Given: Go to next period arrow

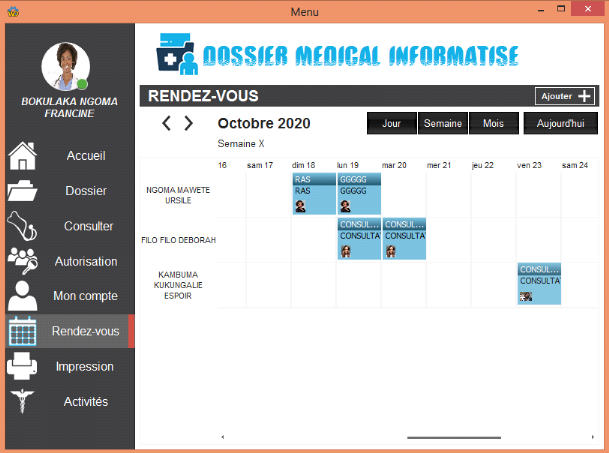Looking at the screenshot, I should coord(188,123).
